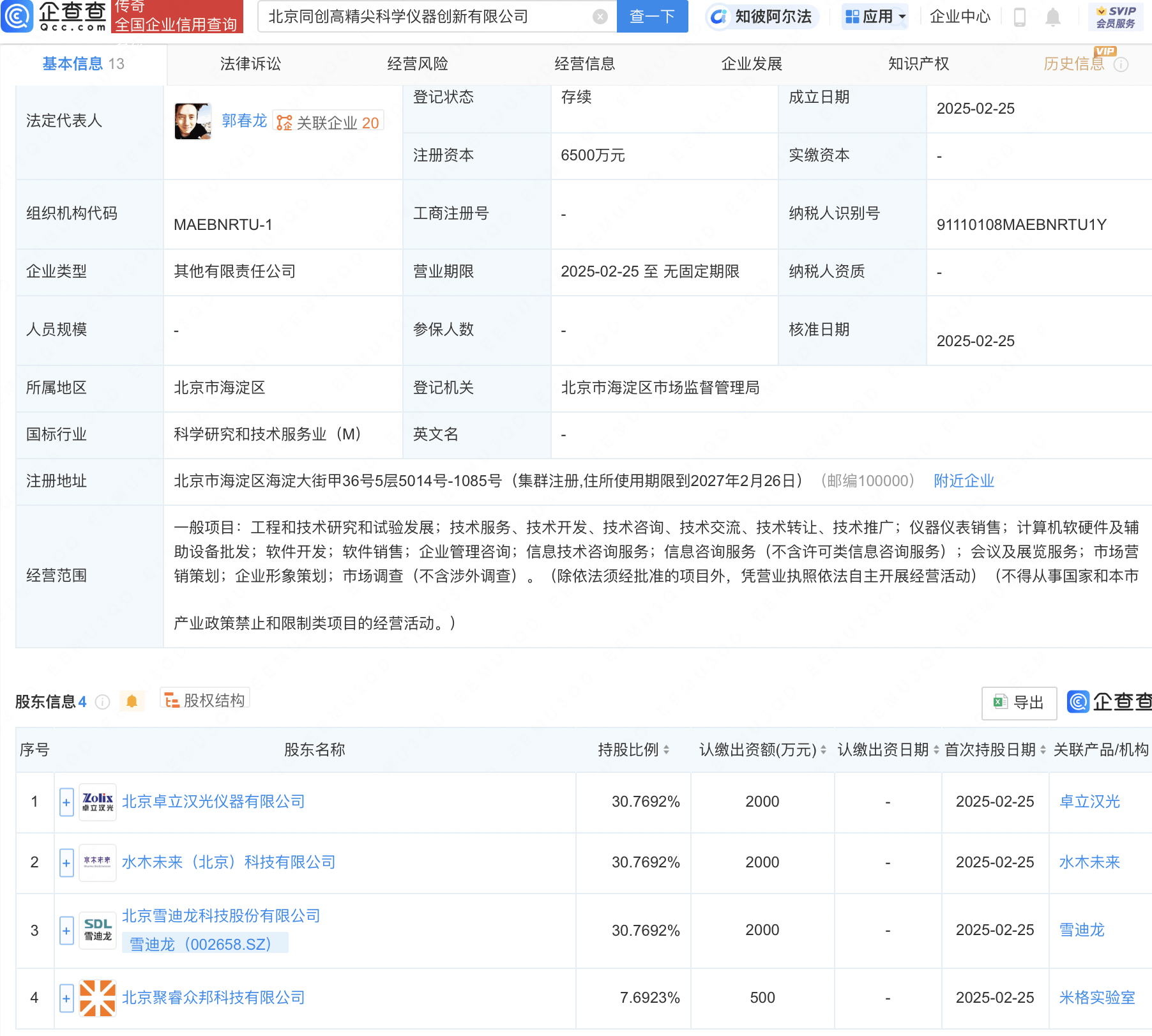Toggle shareholder change alert bell
This screenshot has width=1152, height=1036.
(x=132, y=701)
